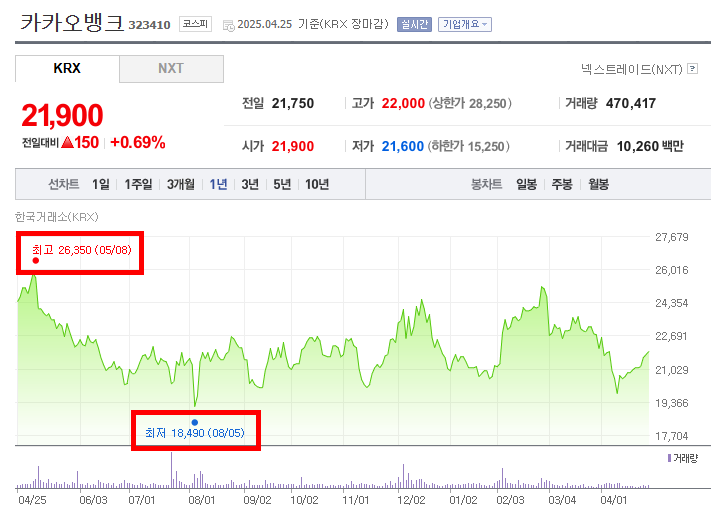Select the 3년 line chart period
The height and width of the screenshot is (520, 711).
[250, 184]
